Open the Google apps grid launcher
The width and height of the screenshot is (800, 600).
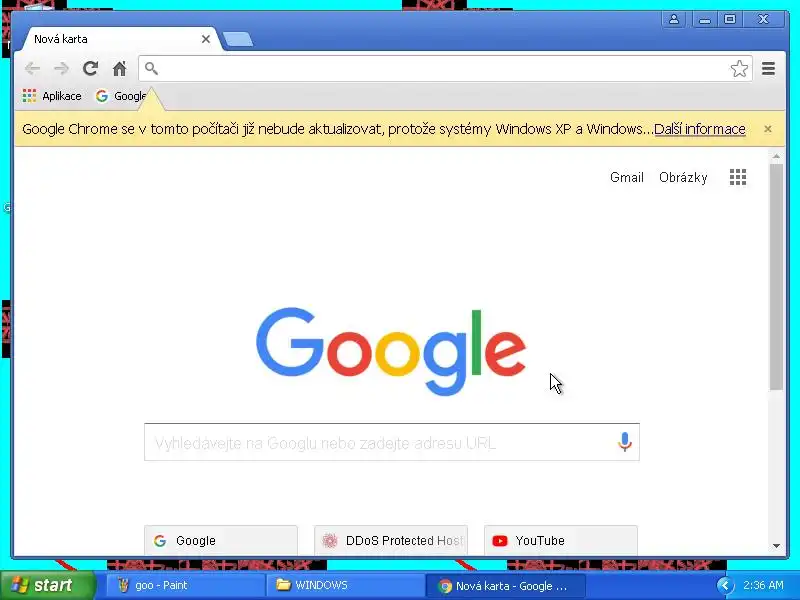[x=738, y=177]
